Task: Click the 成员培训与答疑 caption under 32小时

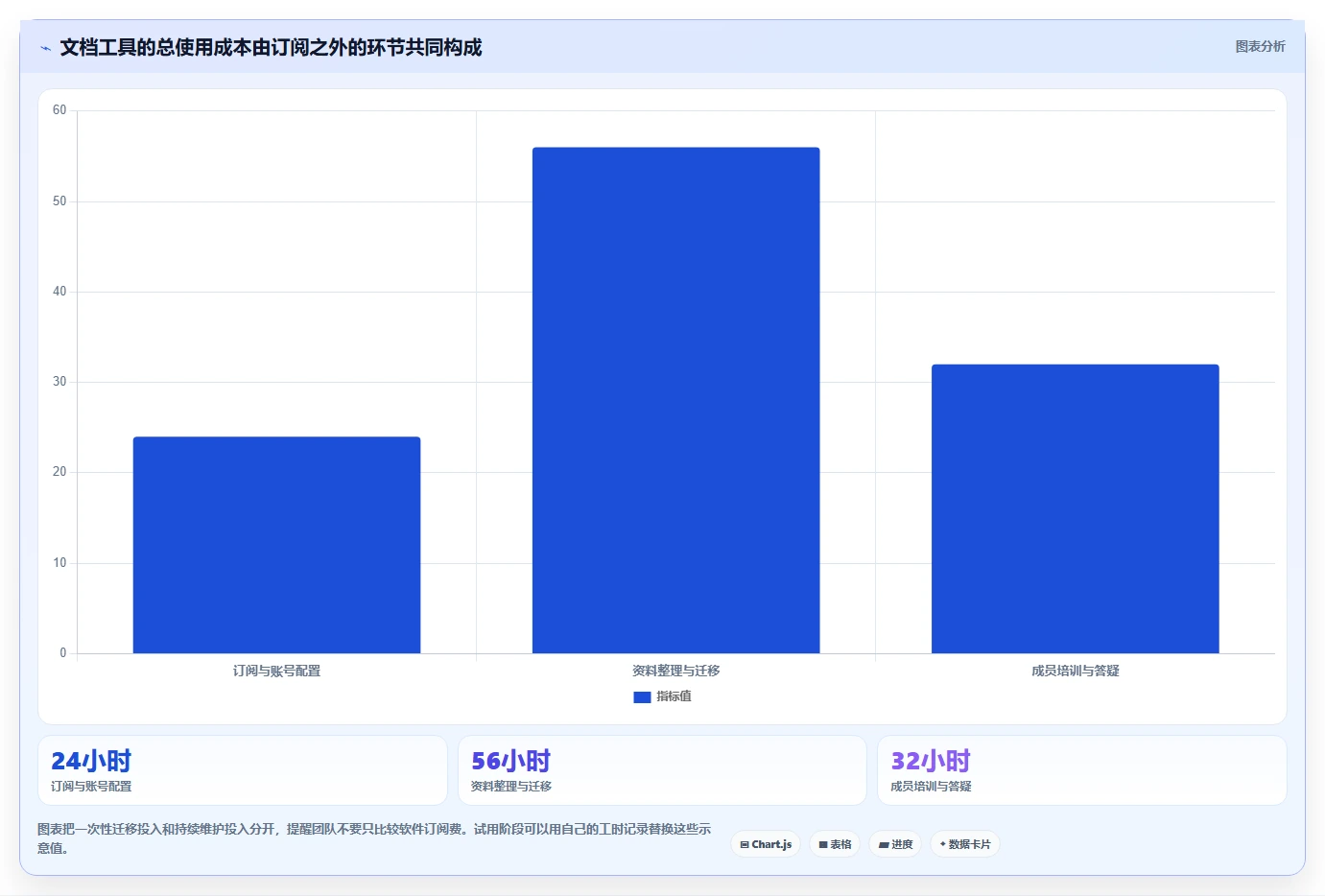Action: tap(931, 787)
